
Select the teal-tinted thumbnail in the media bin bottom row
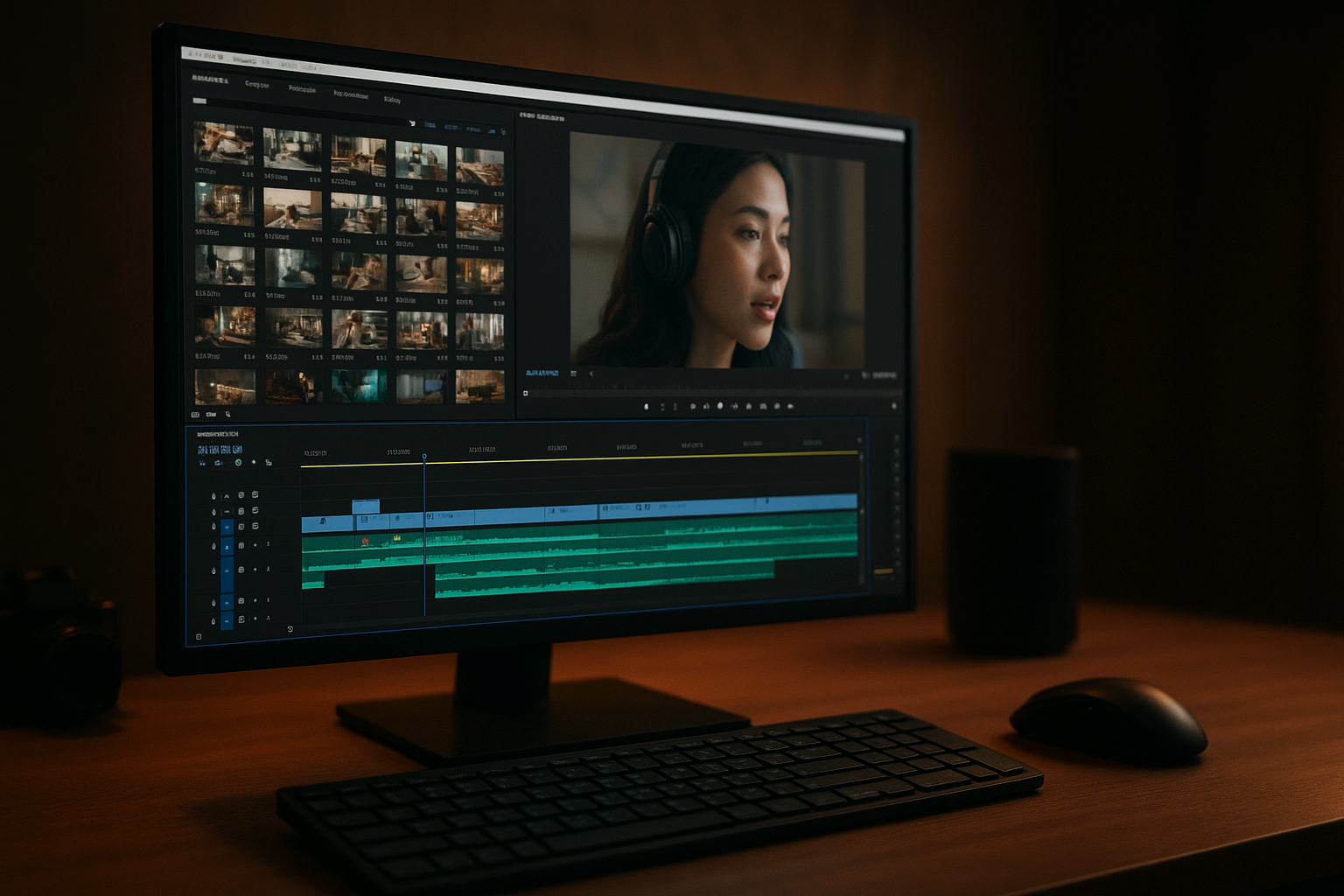359,385
